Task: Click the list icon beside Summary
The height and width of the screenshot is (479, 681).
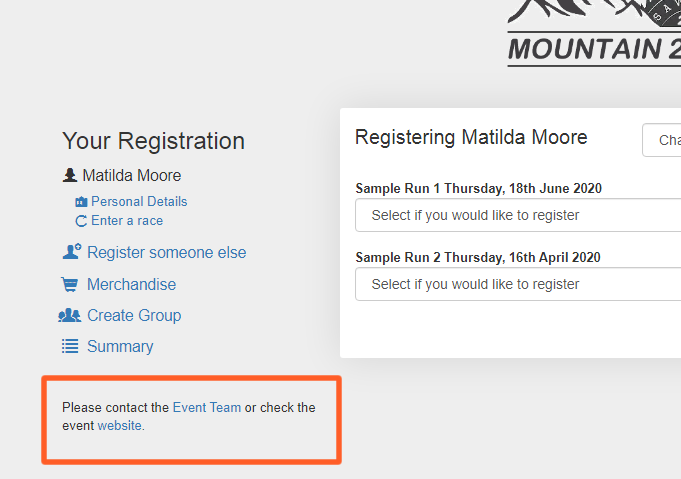Action: (70, 347)
